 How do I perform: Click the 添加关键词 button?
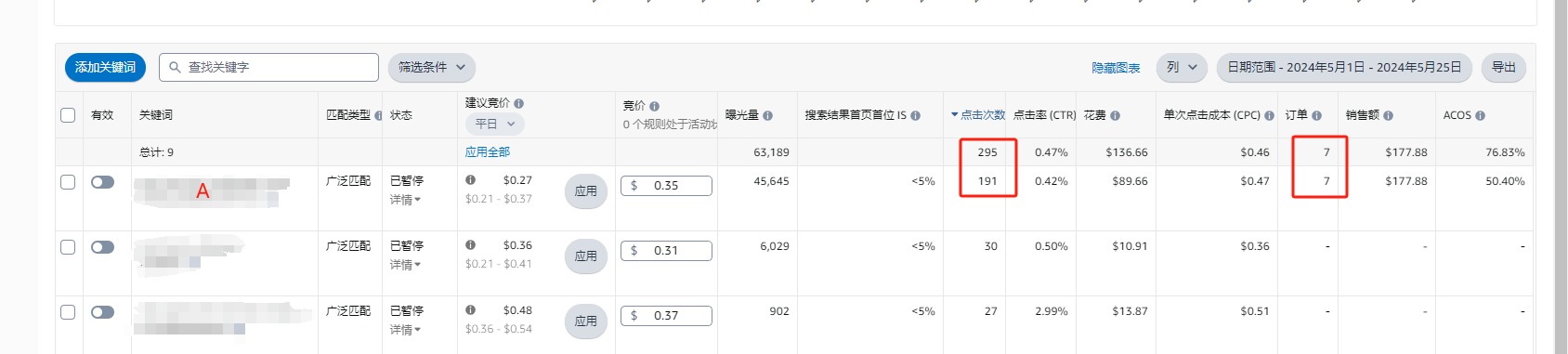(105, 67)
